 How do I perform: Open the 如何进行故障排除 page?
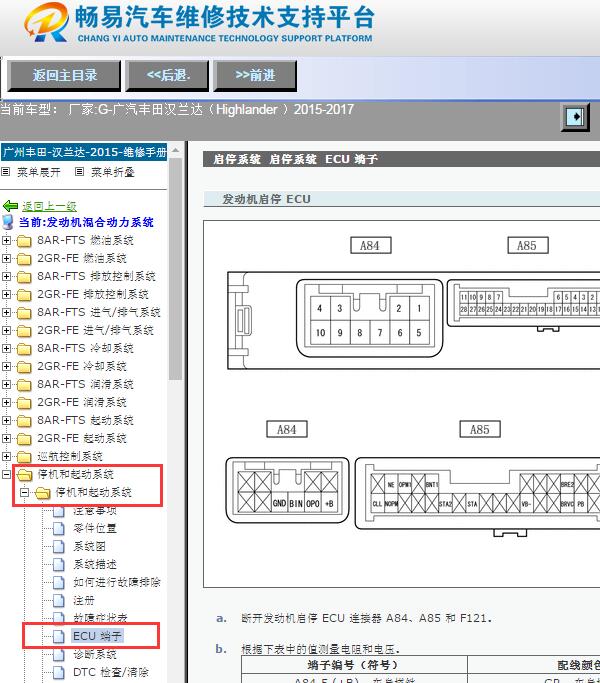[117, 582]
